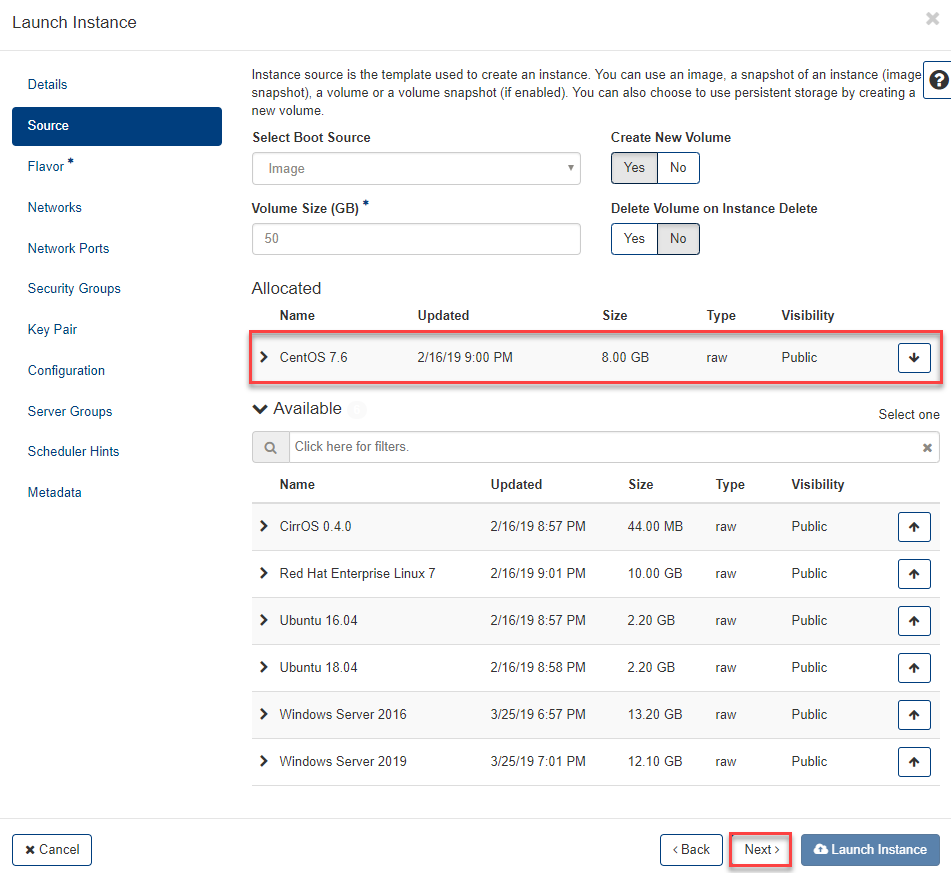Image resolution: width=951 pixels, height=873 pixels.
Task: Click the Volume Size input field
Action: (x=416, y=239)
